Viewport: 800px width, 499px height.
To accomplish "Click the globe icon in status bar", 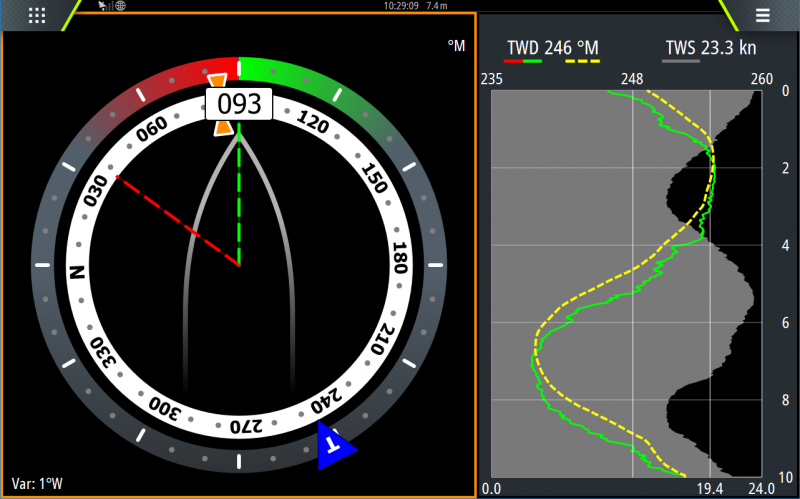I will pos(120,6).
